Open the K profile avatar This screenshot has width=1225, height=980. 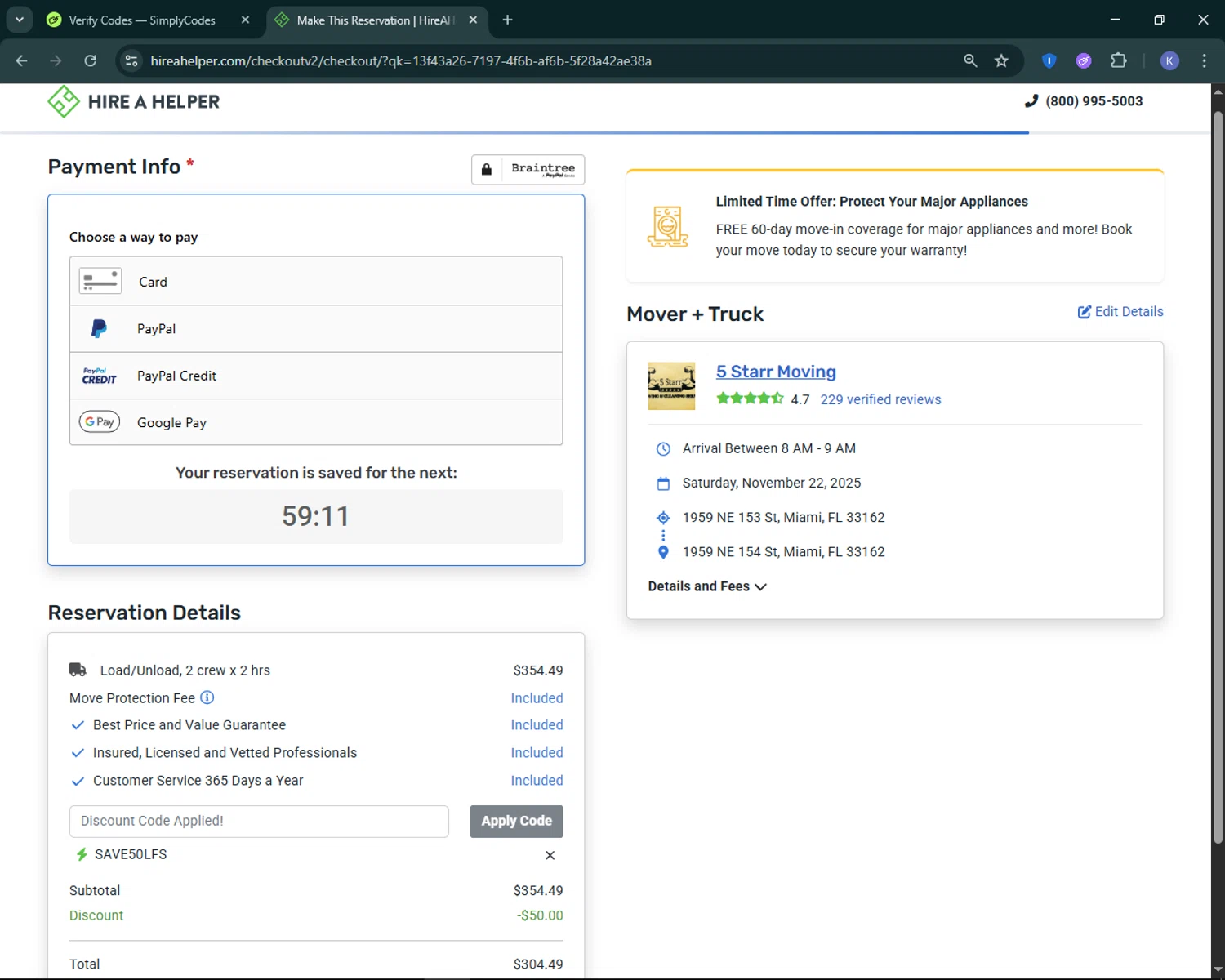pos(1169,60)
